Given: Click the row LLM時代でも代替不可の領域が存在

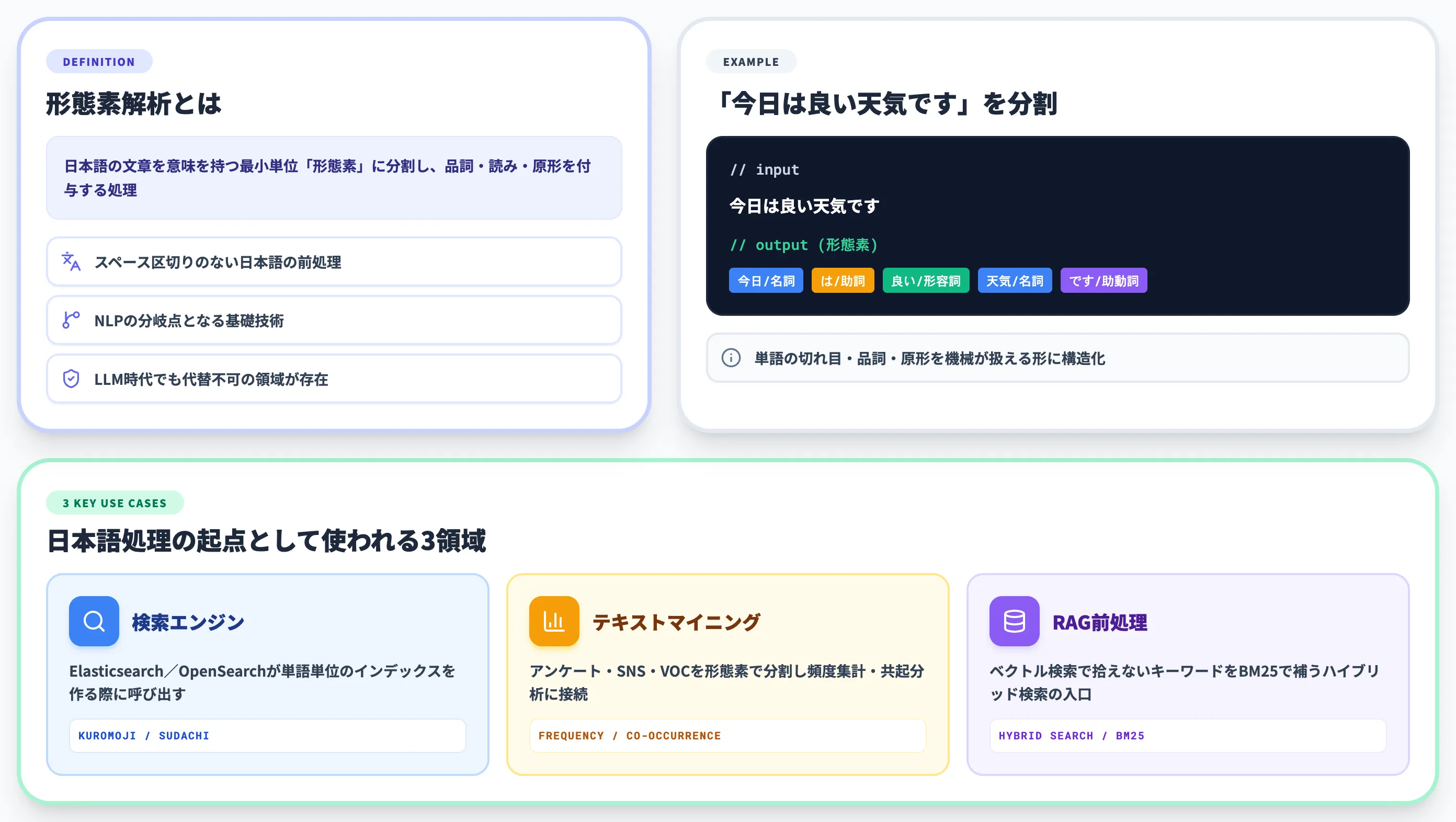Looking at the screenshot, I should pyautogui.click(x=334, y=379).
